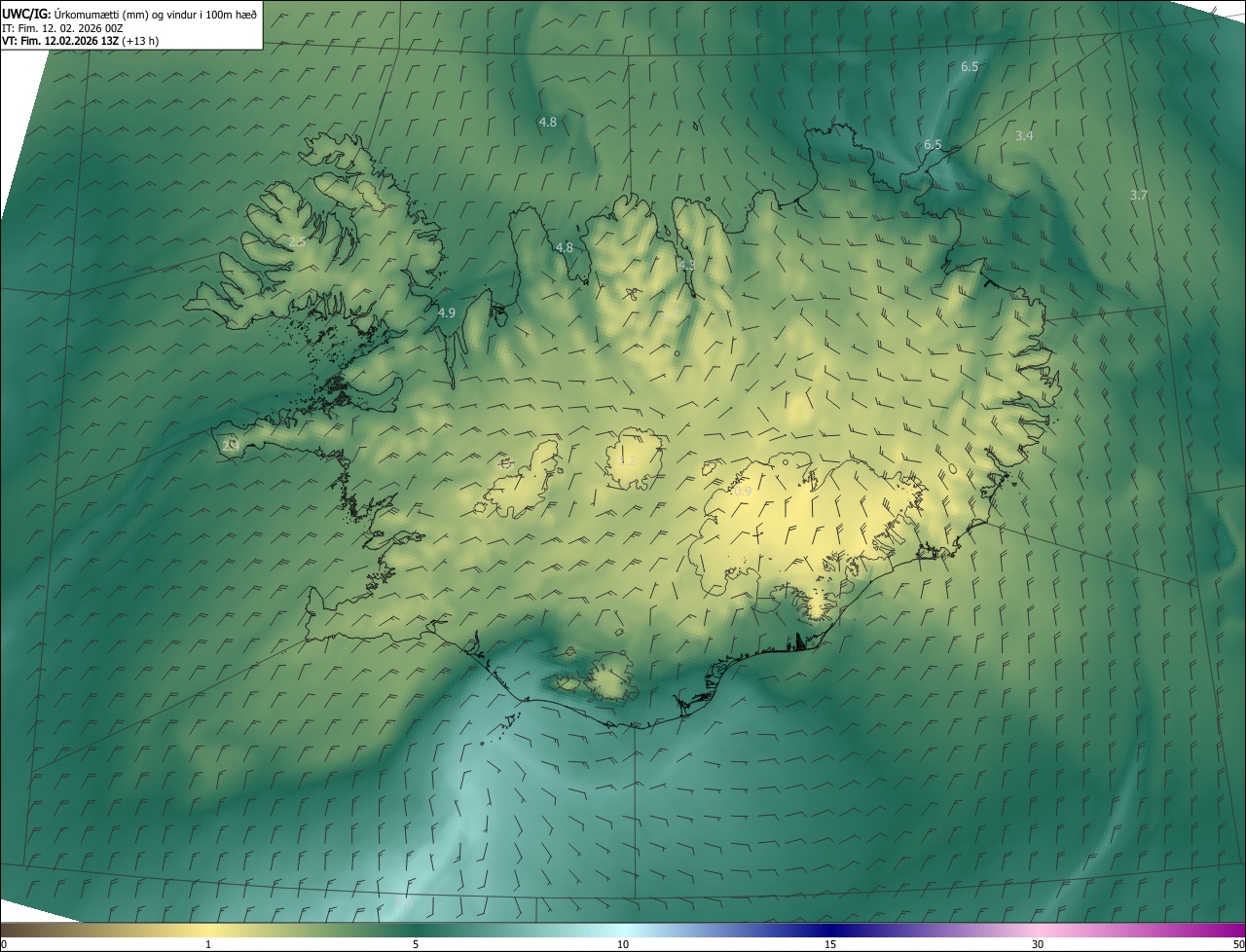Click the 4.9 value label on the map
Viewport: 1246px width, 952px height.
click(447, 313)
